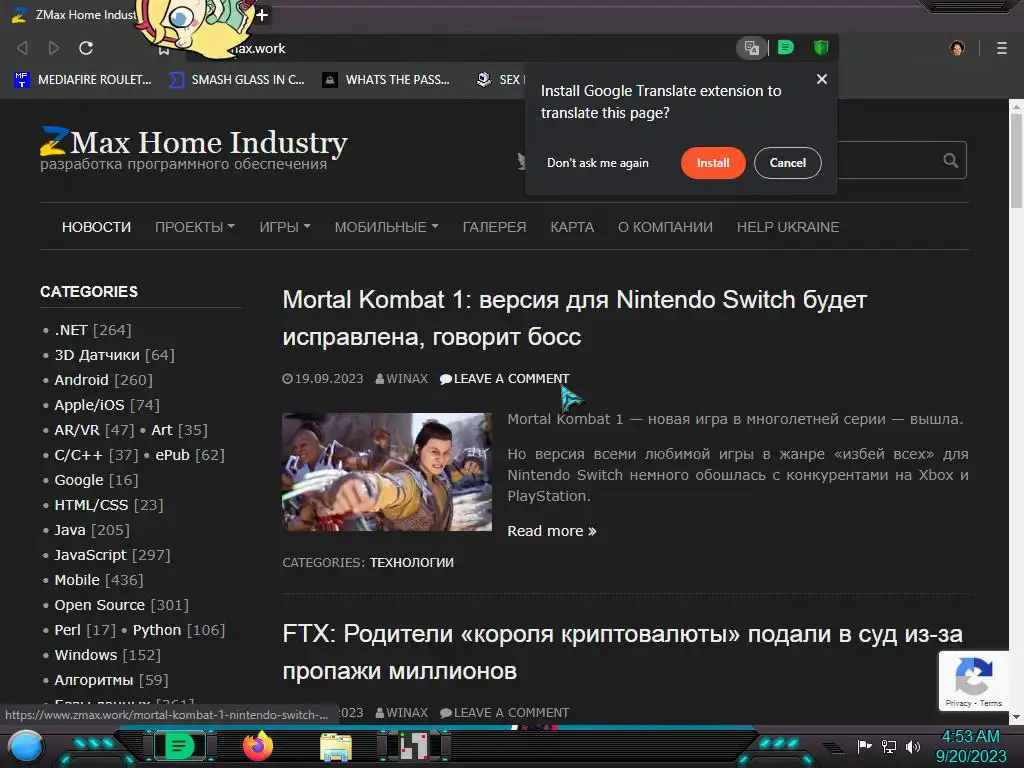Click the green speech-bubble icon in the address bar
The width and height of the screenshot is (1024, 768).
pyautogui.click(x=786, y=47)
